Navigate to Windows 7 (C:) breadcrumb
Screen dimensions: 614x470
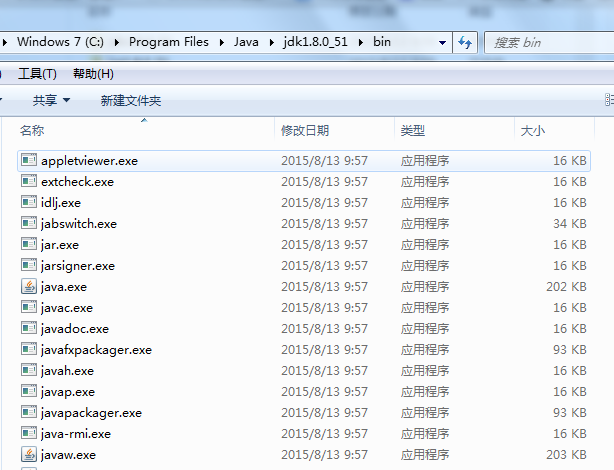coord(60,42)
